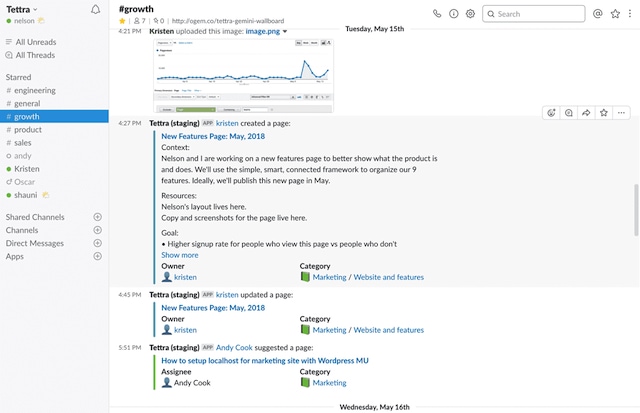
Task: Start a thread on the message
Action: [568, 113]
